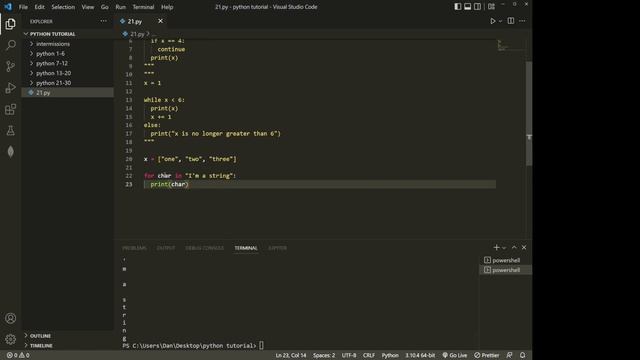Open notifications bell in status bar
The height and width of the screenshot is (360, 640).
(x=522, y=355)
